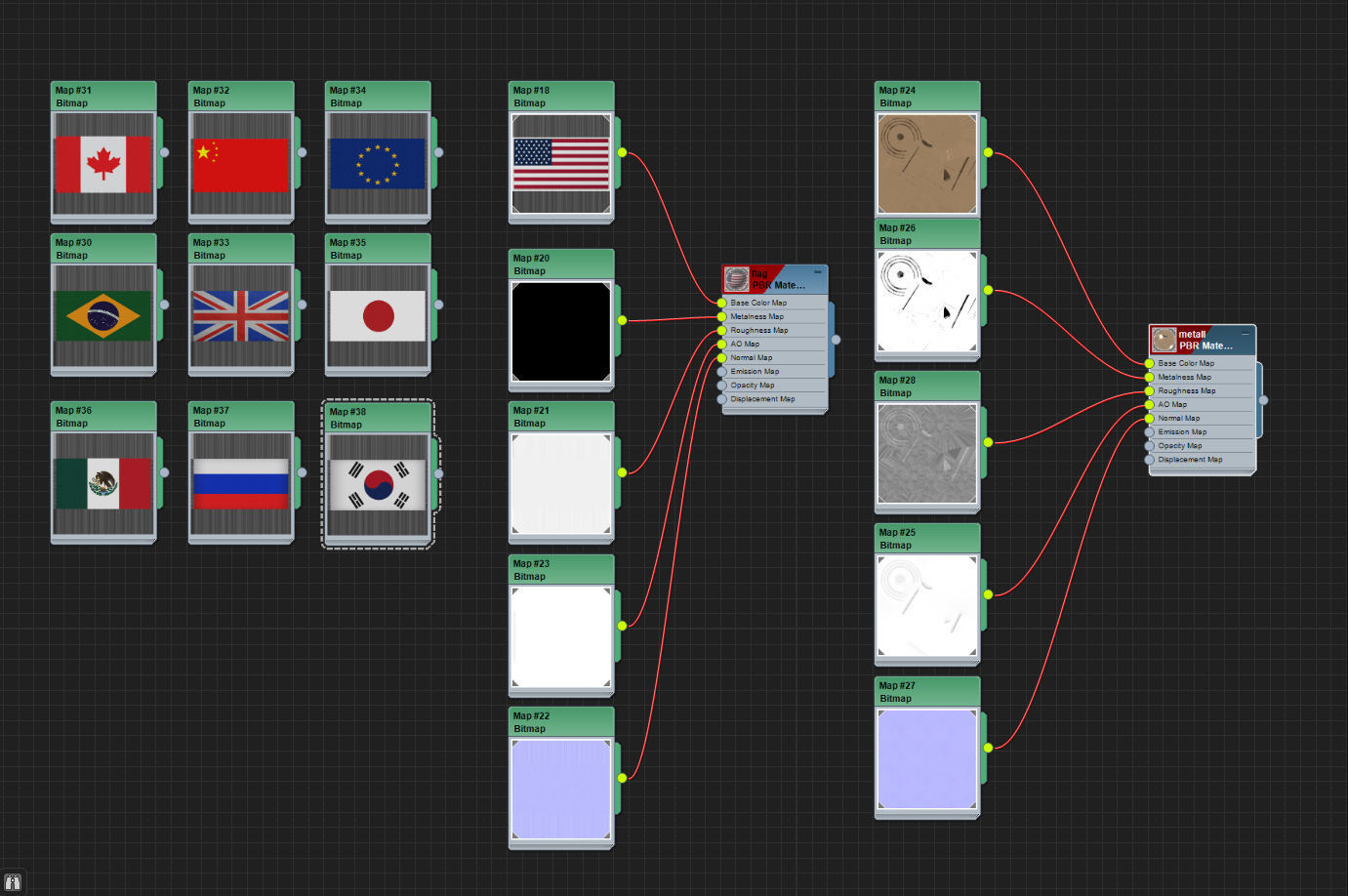The width and height of the screenshot is (1348, 896).
Task: Click flag node's Roughness Map input
Action: (x=722, y=330)
